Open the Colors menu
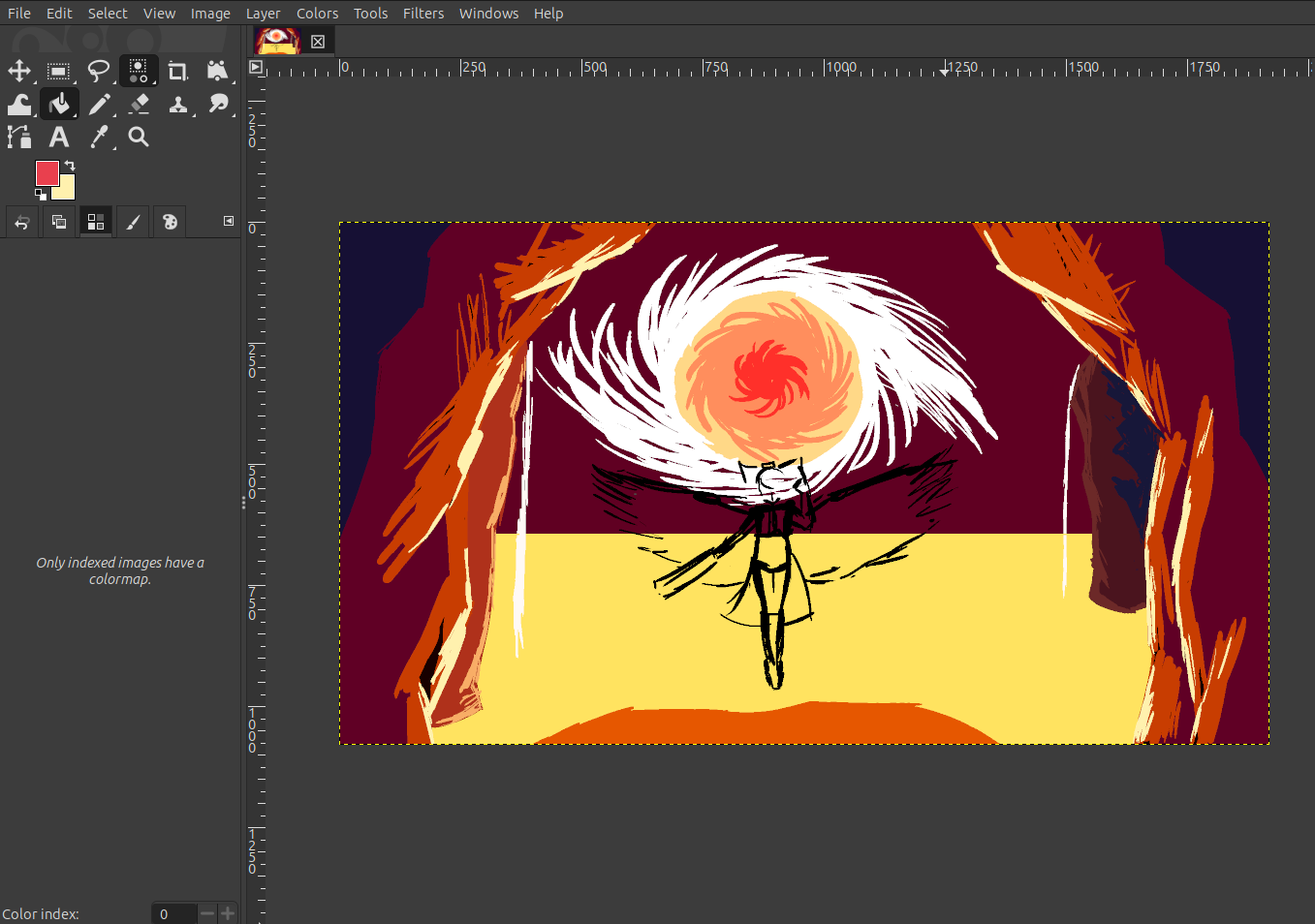The height and width of the screenshot is (924, 1315). point(317,14)
